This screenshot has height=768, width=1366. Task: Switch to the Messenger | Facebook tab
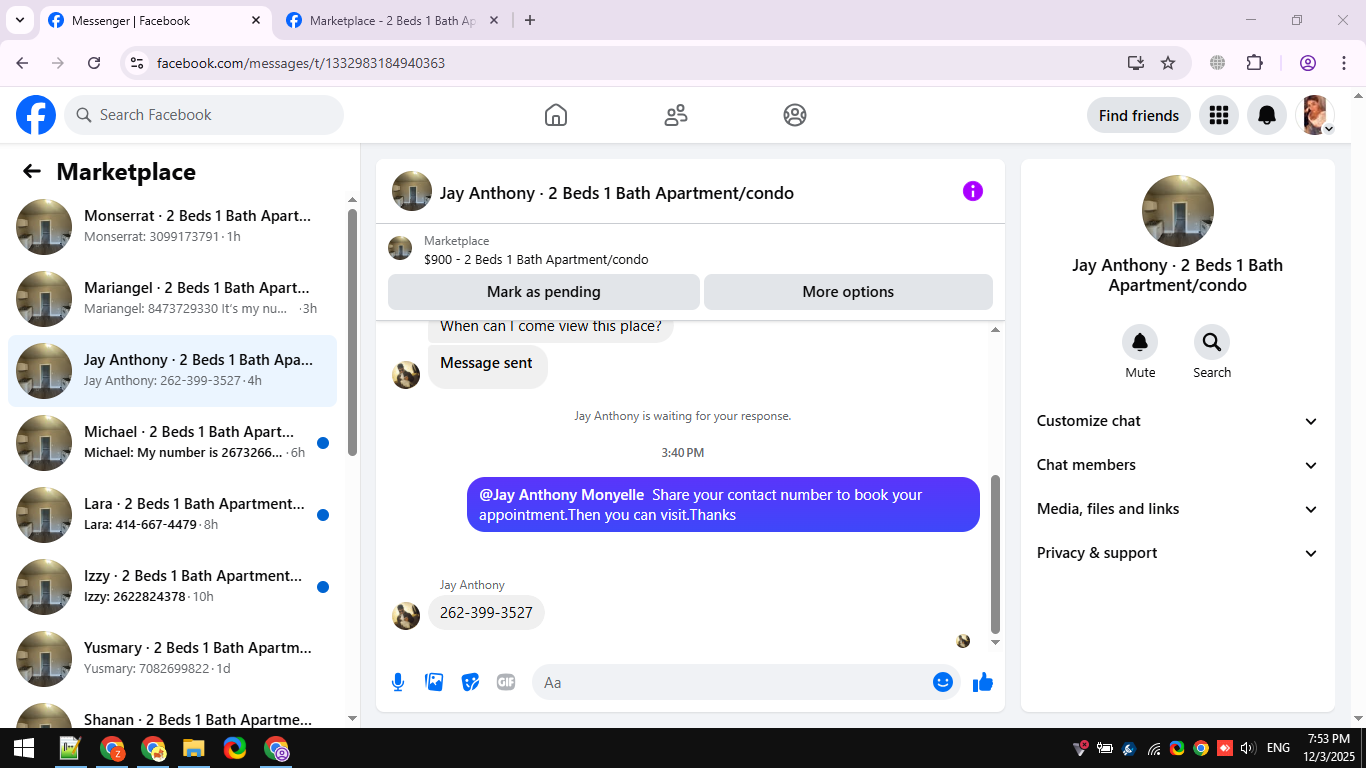pyautogui.click(x=154, y=20)
